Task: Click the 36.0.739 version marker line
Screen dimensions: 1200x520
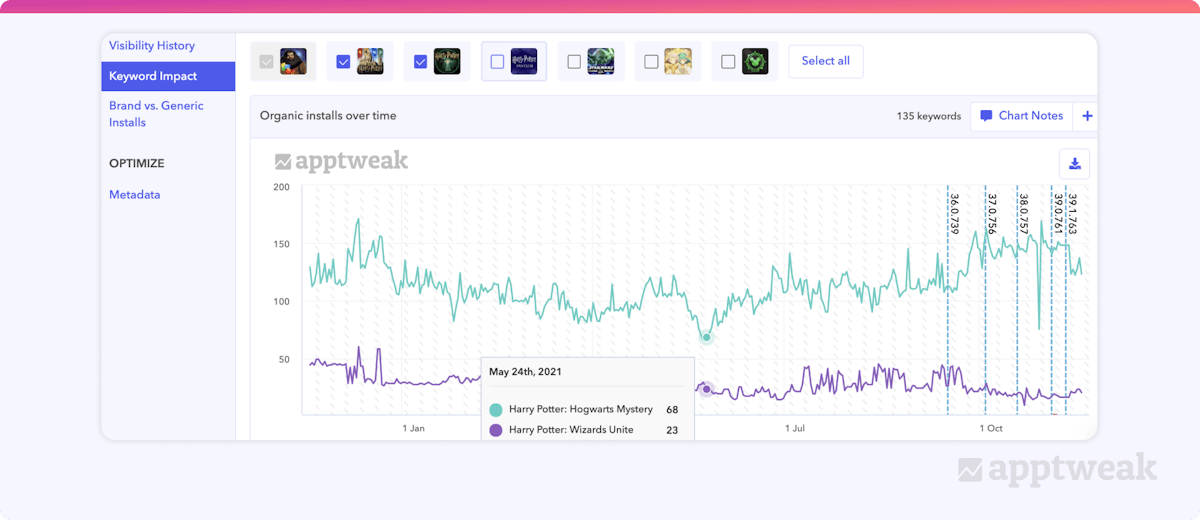Action: [x=947, y=300]
